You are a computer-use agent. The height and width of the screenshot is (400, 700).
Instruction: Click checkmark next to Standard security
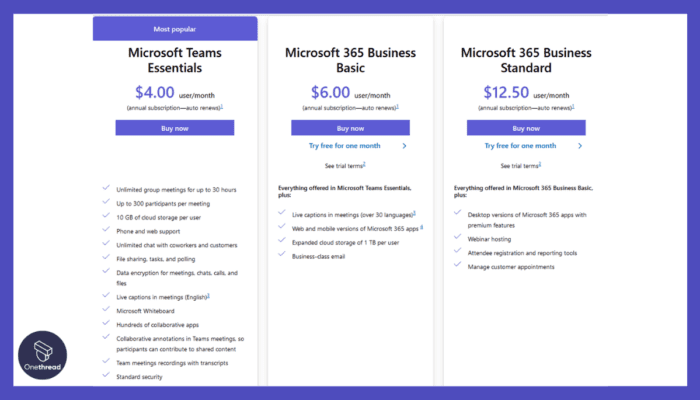click(105, 376)
